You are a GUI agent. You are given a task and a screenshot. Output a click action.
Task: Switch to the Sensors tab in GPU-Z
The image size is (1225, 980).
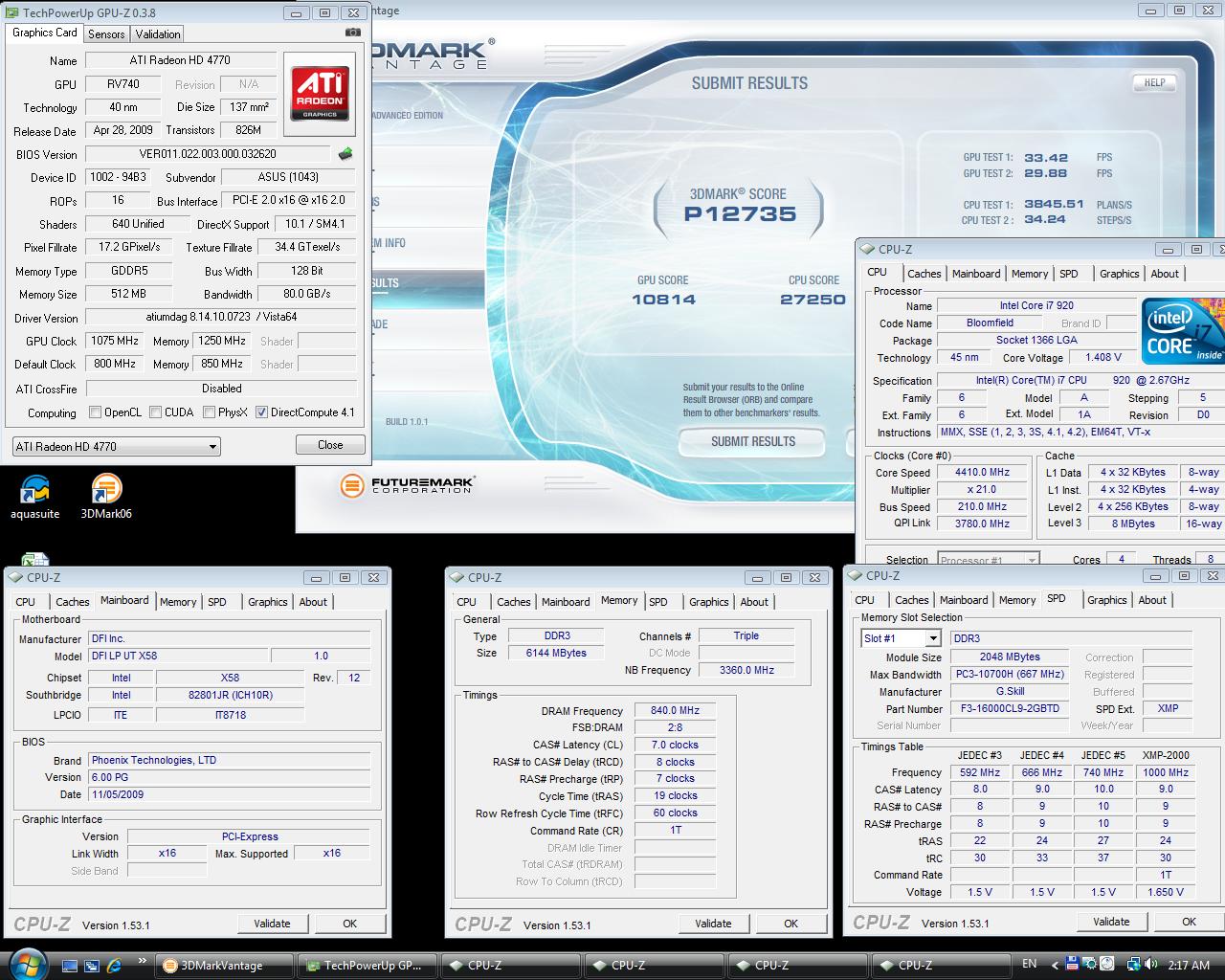point(106,33)
